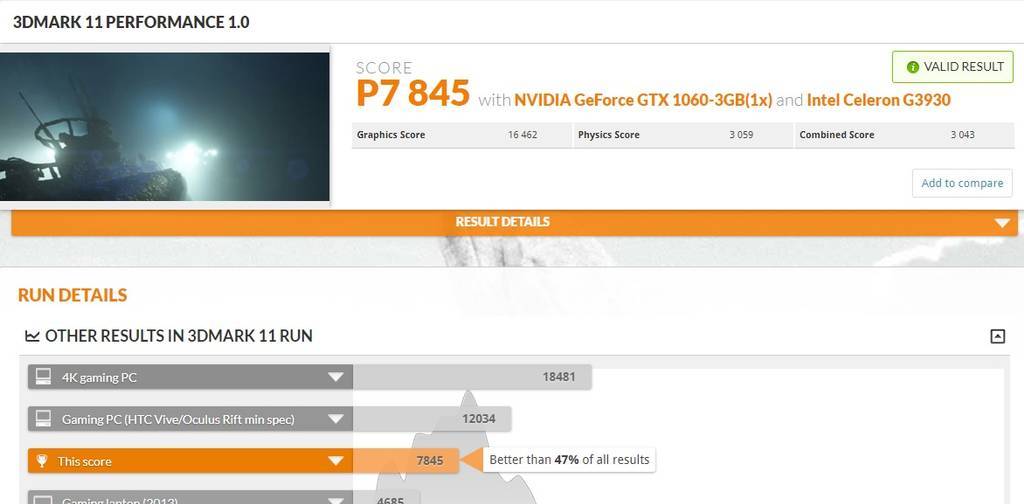Click the 12034 score bar for Gaming PC
The width and height of the screenshot is (1024, 504).
click(x=432, y=418)
